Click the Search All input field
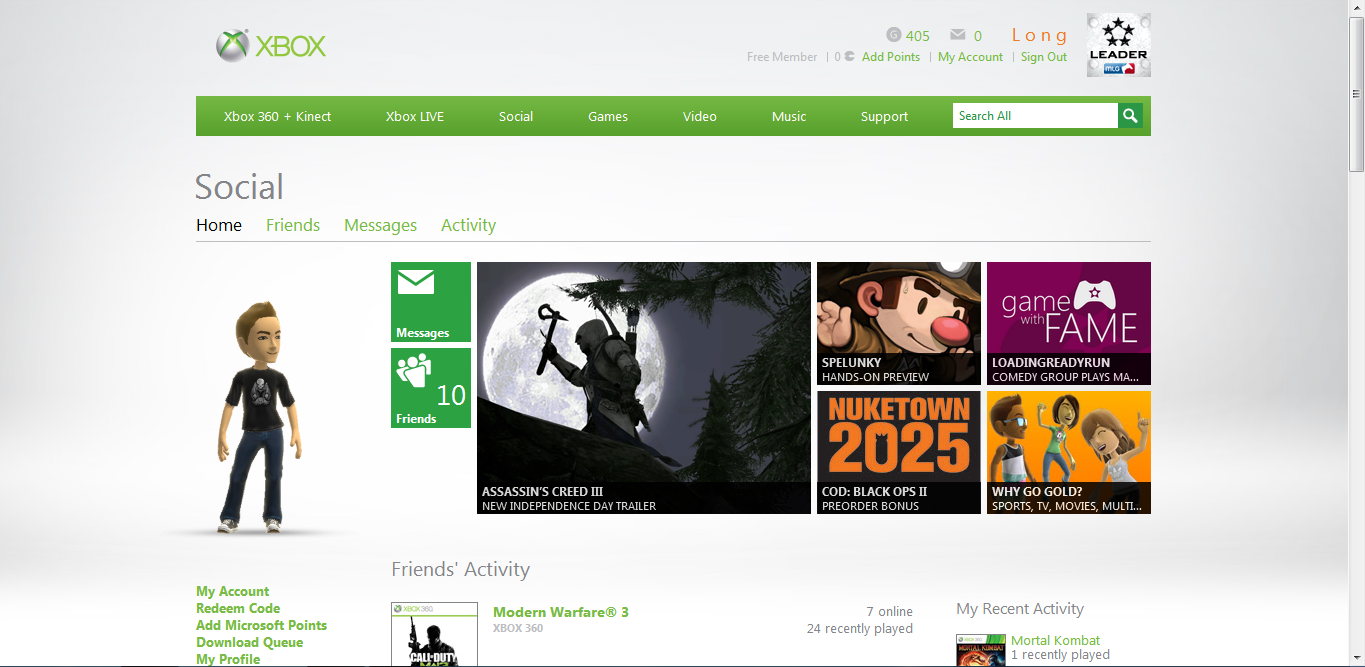1365x667 pixels. click(x=1035, y=116)
